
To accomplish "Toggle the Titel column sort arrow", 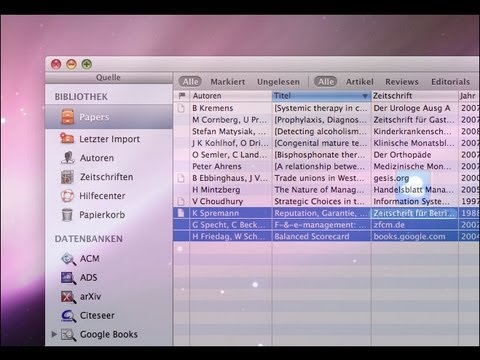I will pyautogui.click(x=365, y=96).
